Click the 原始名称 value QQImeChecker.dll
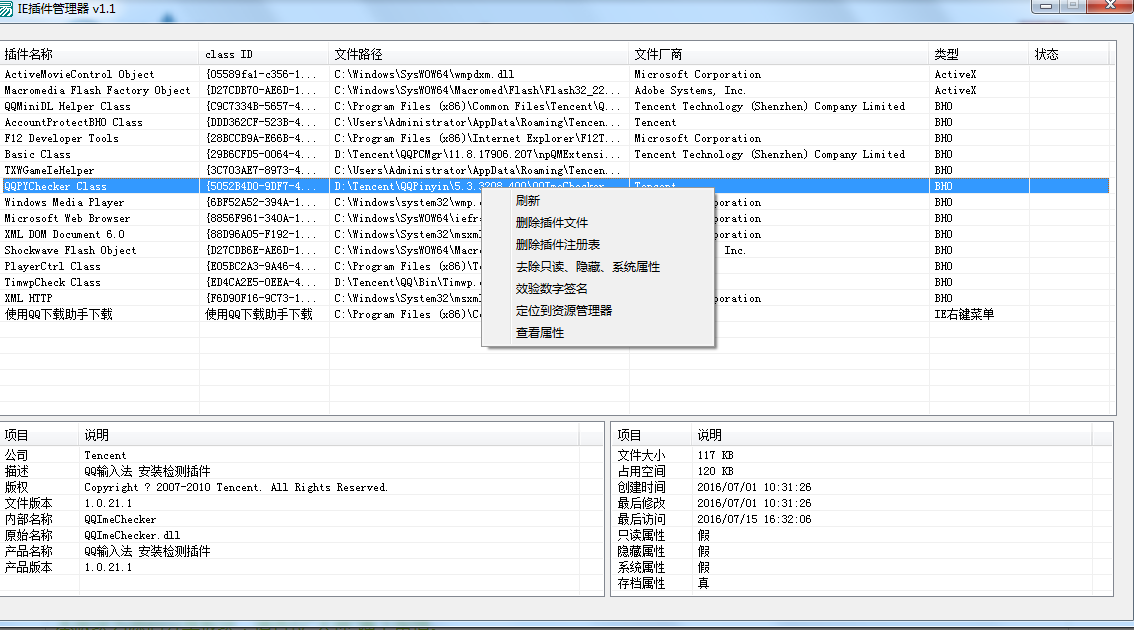 pos(132,535)
